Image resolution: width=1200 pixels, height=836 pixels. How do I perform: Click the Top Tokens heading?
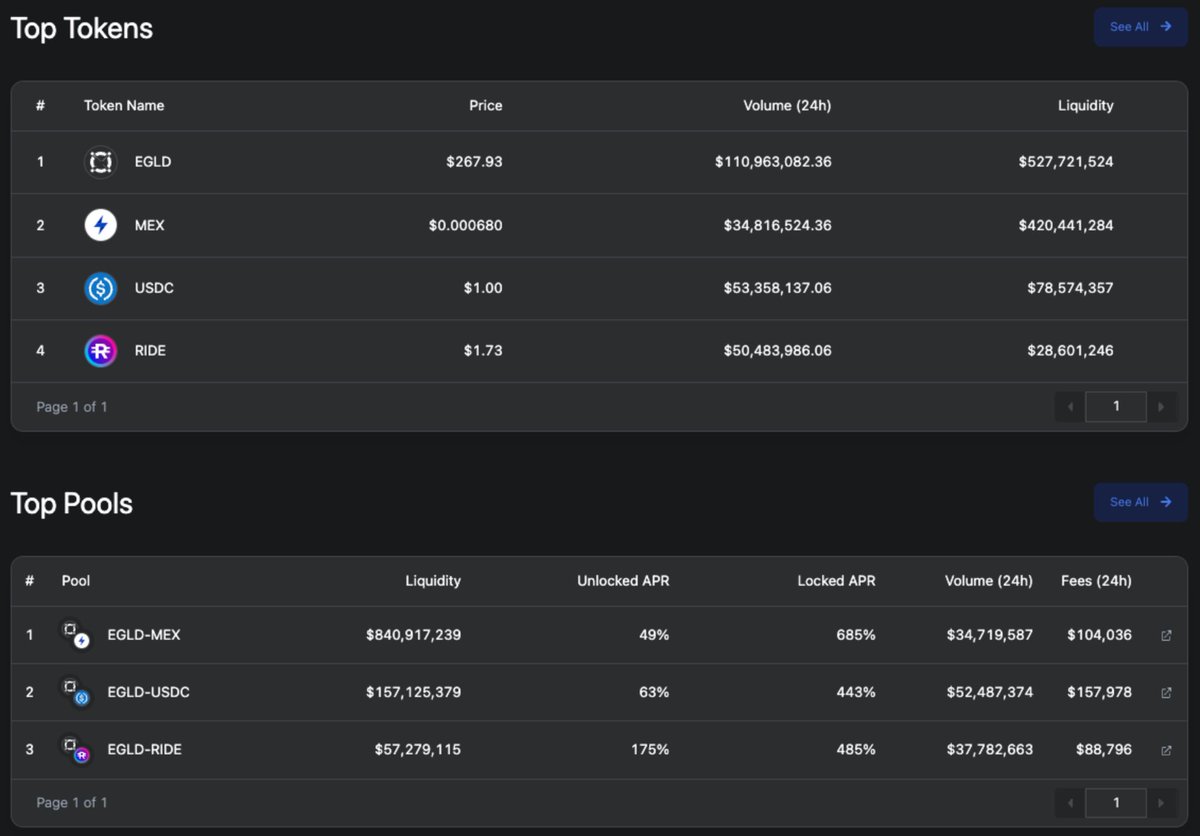(x=82, y=28)
